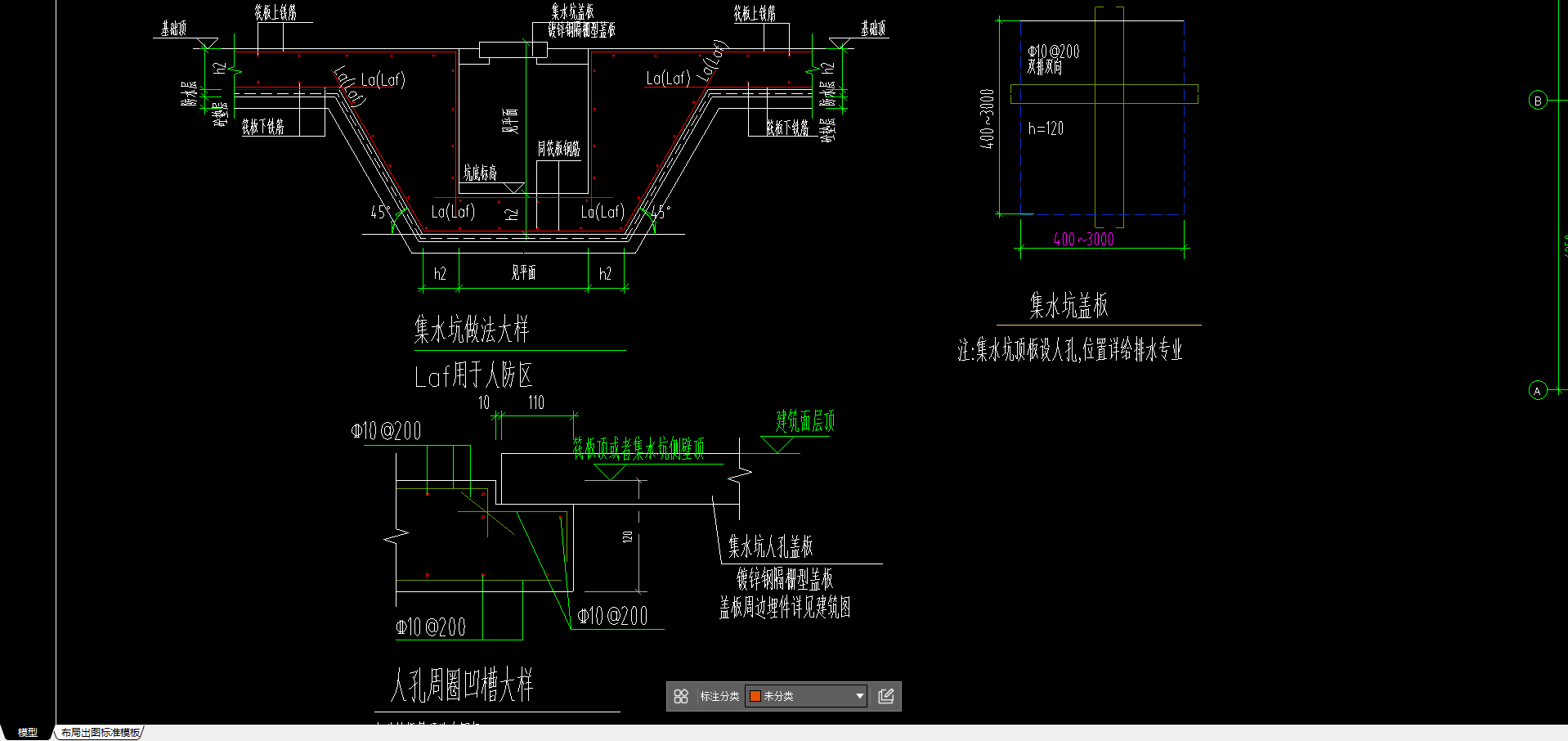
Task: Select the note starting with 注:集水坑顶板设人孔
Action: coord(1070,350)
